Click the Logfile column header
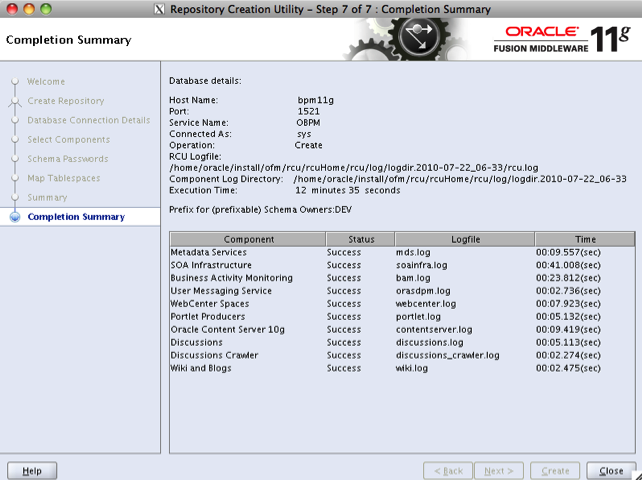Screen dimensions: 642x480 [464, 240]
